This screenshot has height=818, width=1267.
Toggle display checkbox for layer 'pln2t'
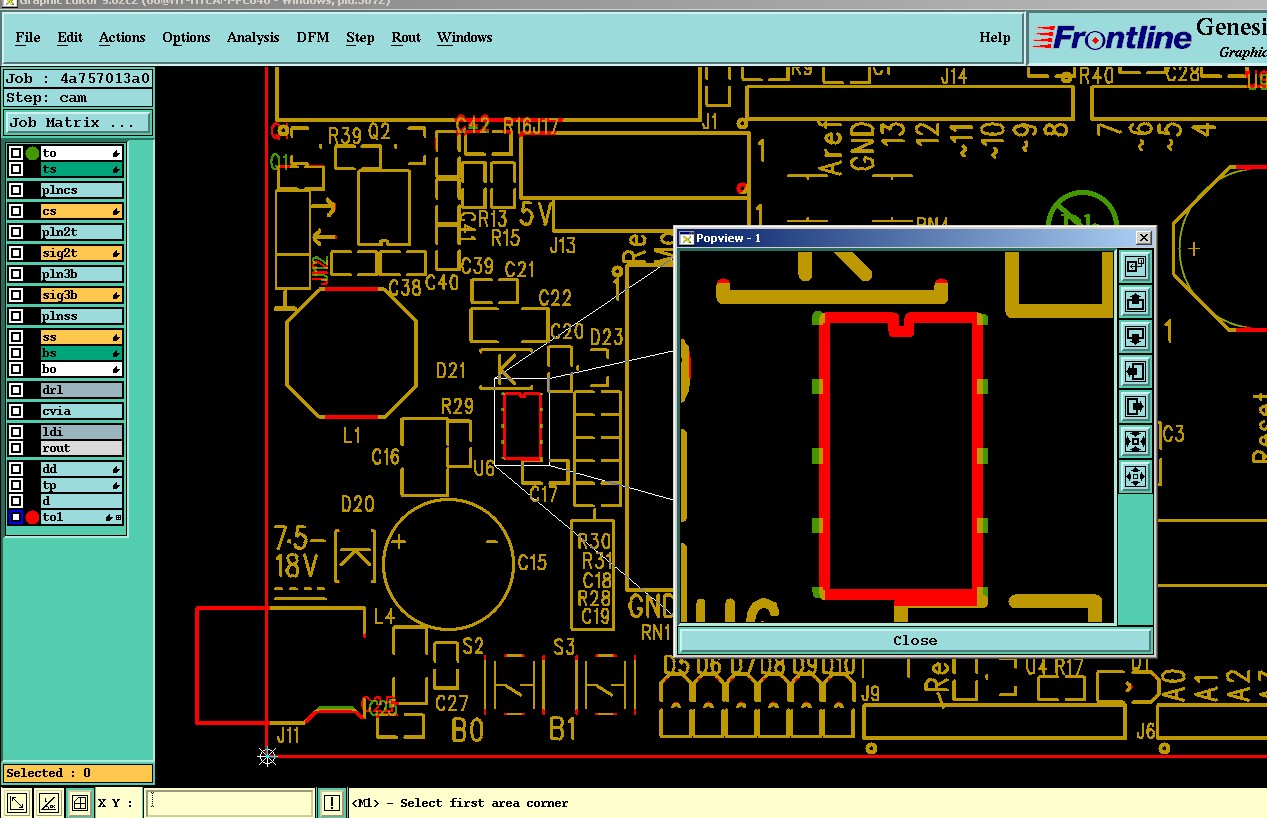click(x=16, y=232)
